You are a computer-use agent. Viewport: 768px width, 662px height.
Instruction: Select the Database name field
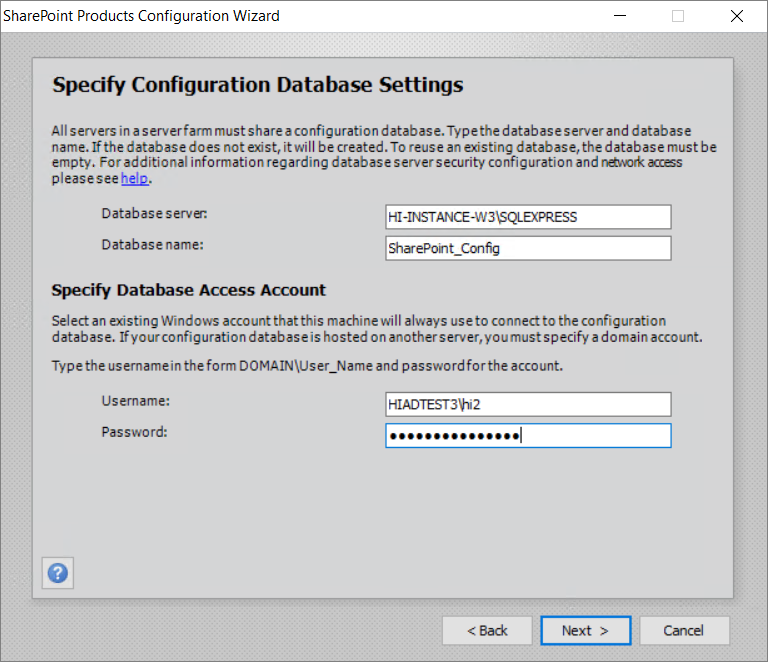pyautogui.click(x=528, y=248)
